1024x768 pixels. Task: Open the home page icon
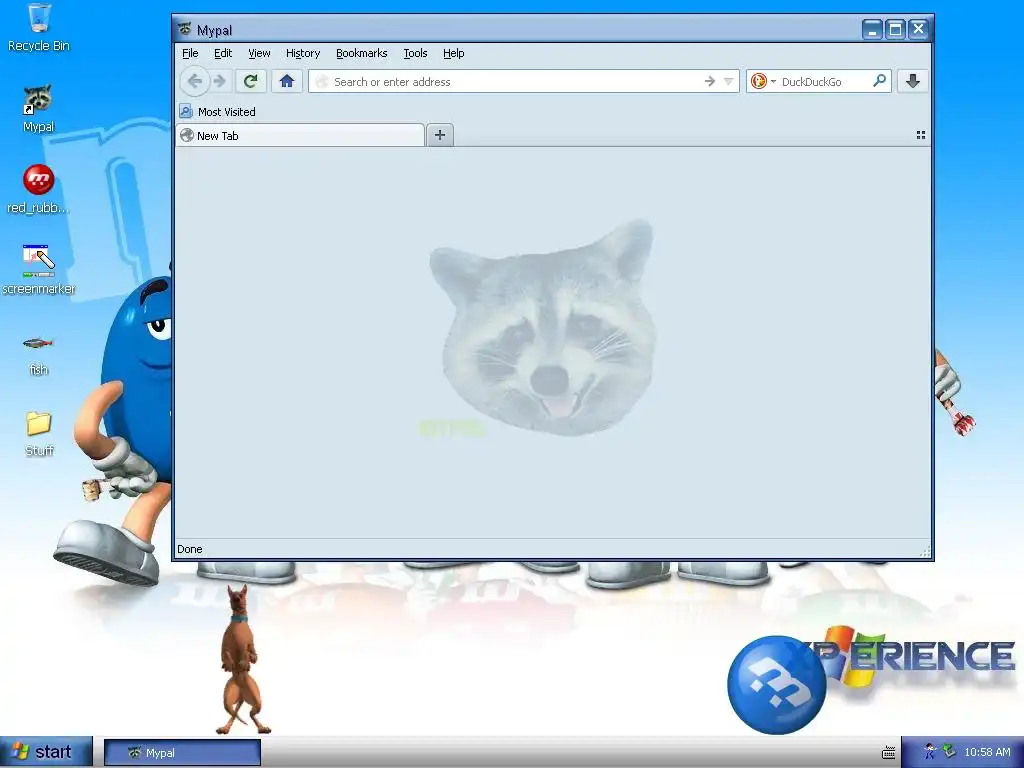point(287,82)
